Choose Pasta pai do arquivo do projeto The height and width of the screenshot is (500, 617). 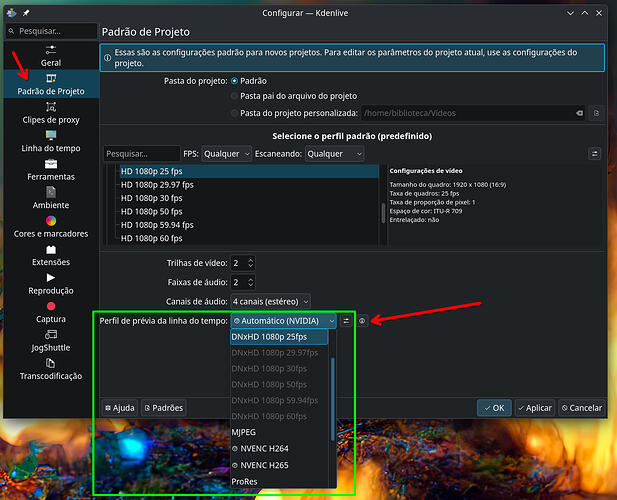(236, 96)
